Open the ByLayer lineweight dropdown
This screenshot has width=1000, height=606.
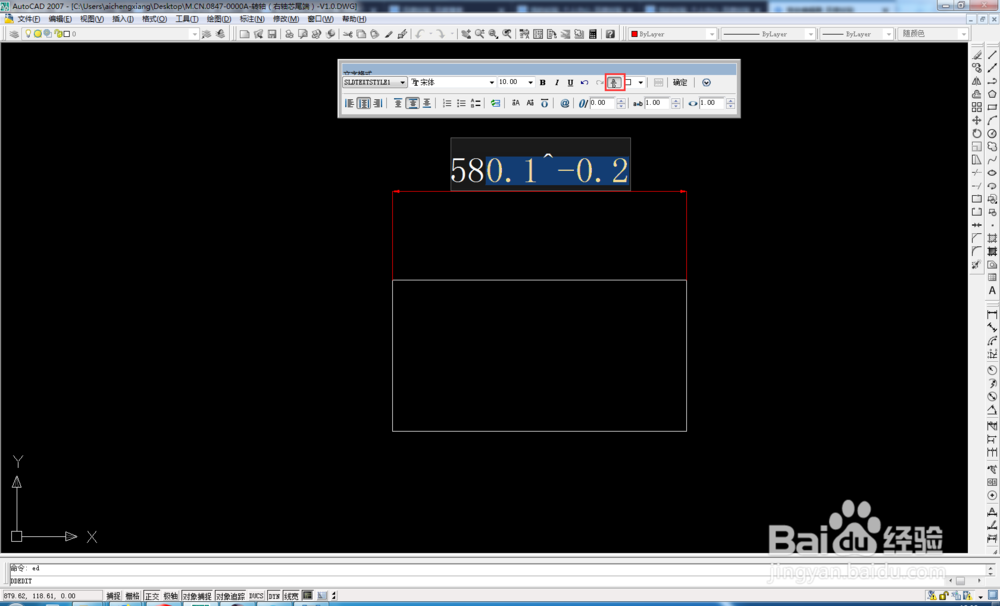coord(856,34)
